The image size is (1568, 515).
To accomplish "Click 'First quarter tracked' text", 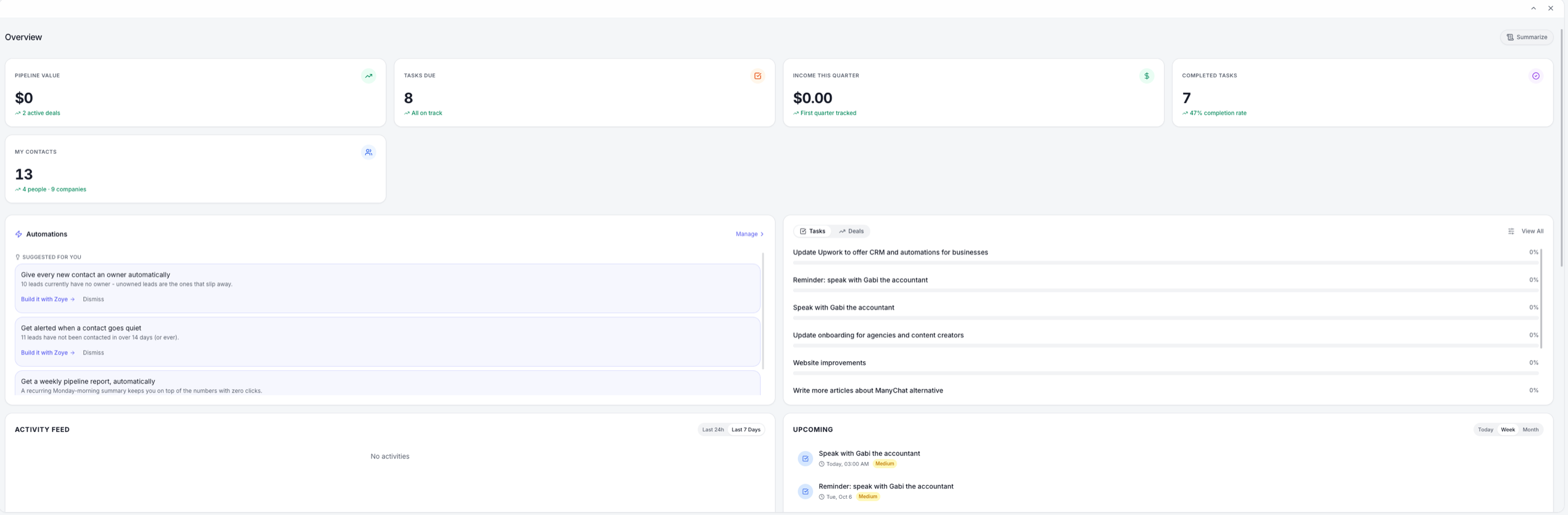I will (x=828, y=113).
